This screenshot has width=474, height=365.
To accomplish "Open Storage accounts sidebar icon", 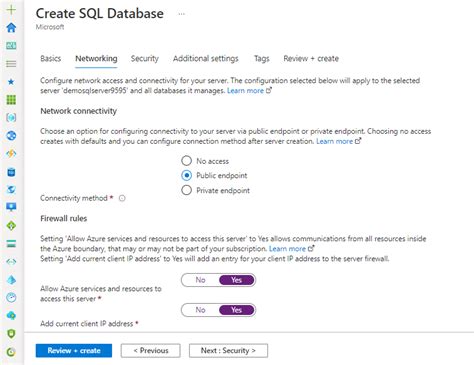I will [x=11, y=244].
